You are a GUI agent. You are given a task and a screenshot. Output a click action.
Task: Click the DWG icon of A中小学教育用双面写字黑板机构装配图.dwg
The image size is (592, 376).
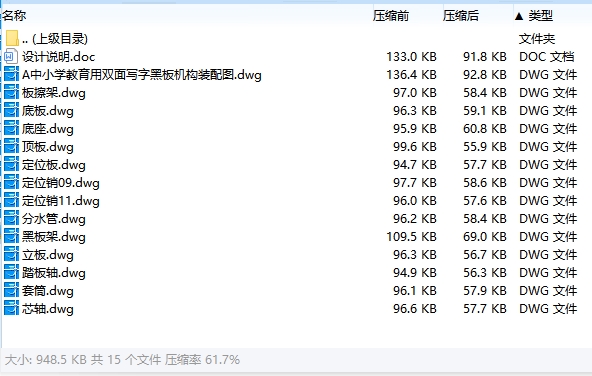click(11, 74)
